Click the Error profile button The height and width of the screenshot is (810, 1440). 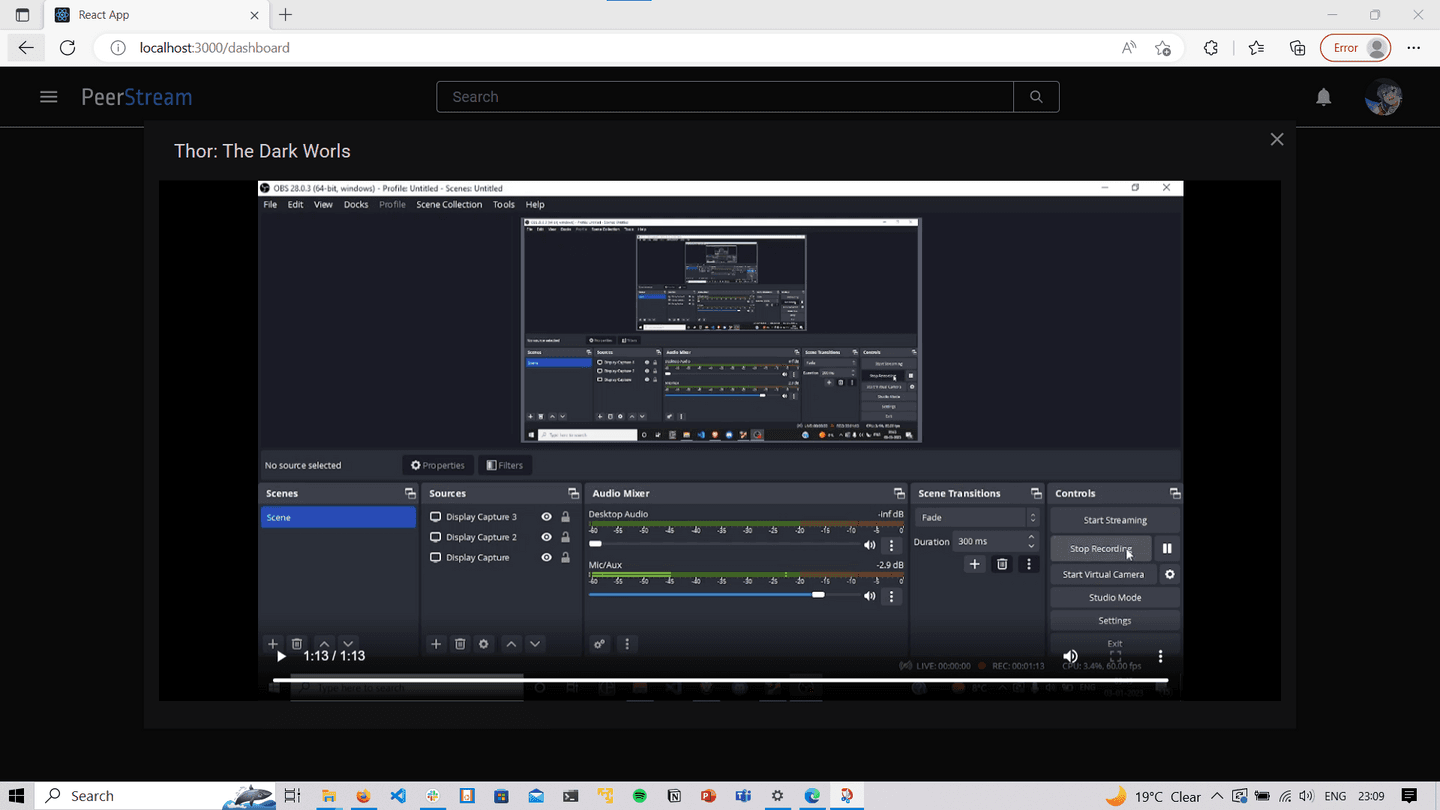[1357, 47]
